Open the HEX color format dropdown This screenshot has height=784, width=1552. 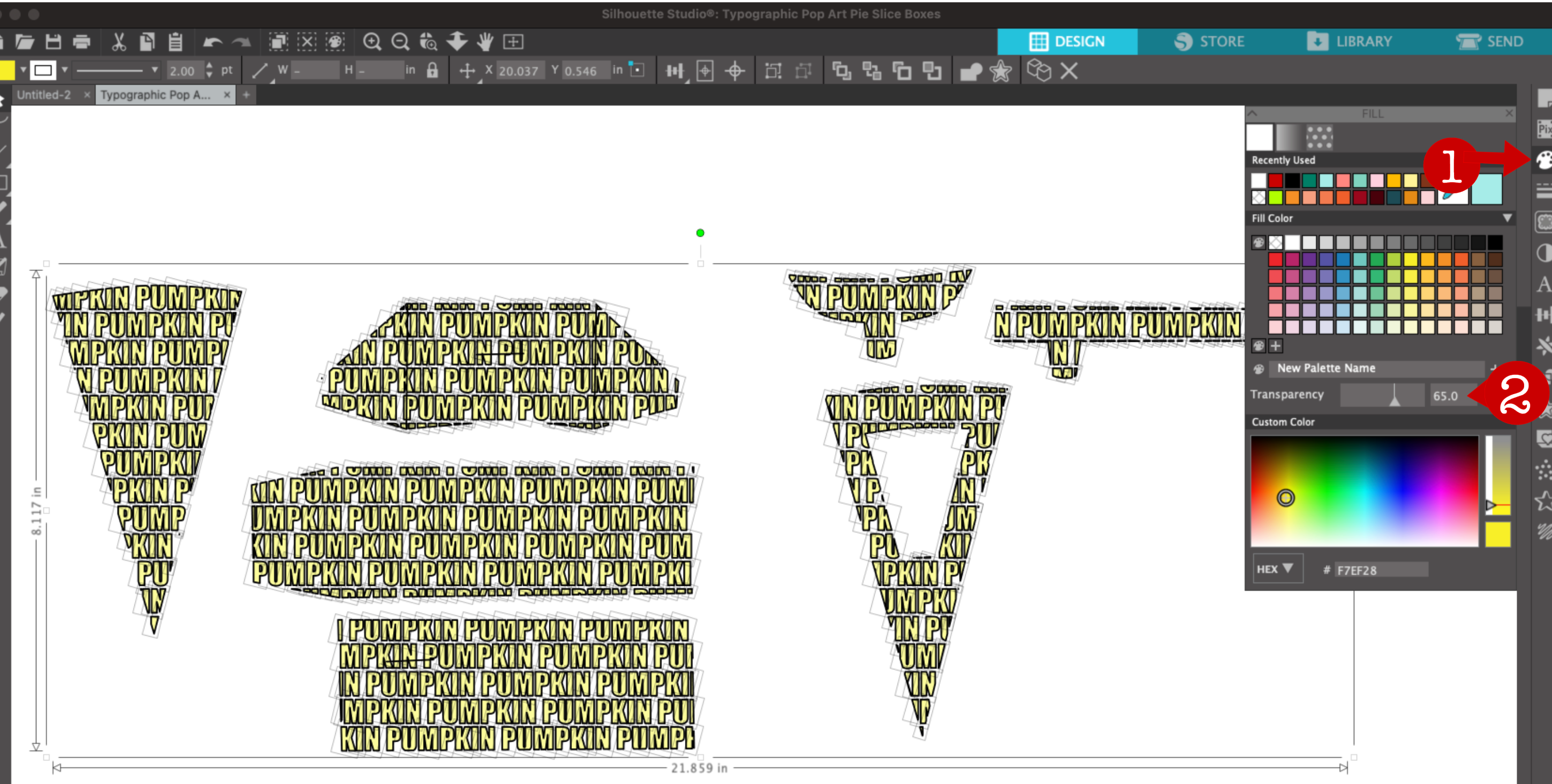pos(1277,568)
